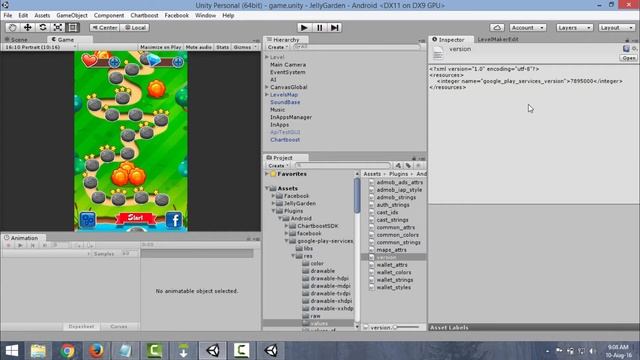
Task: Open the Facebook menu
Action: (x=176, y=15)
